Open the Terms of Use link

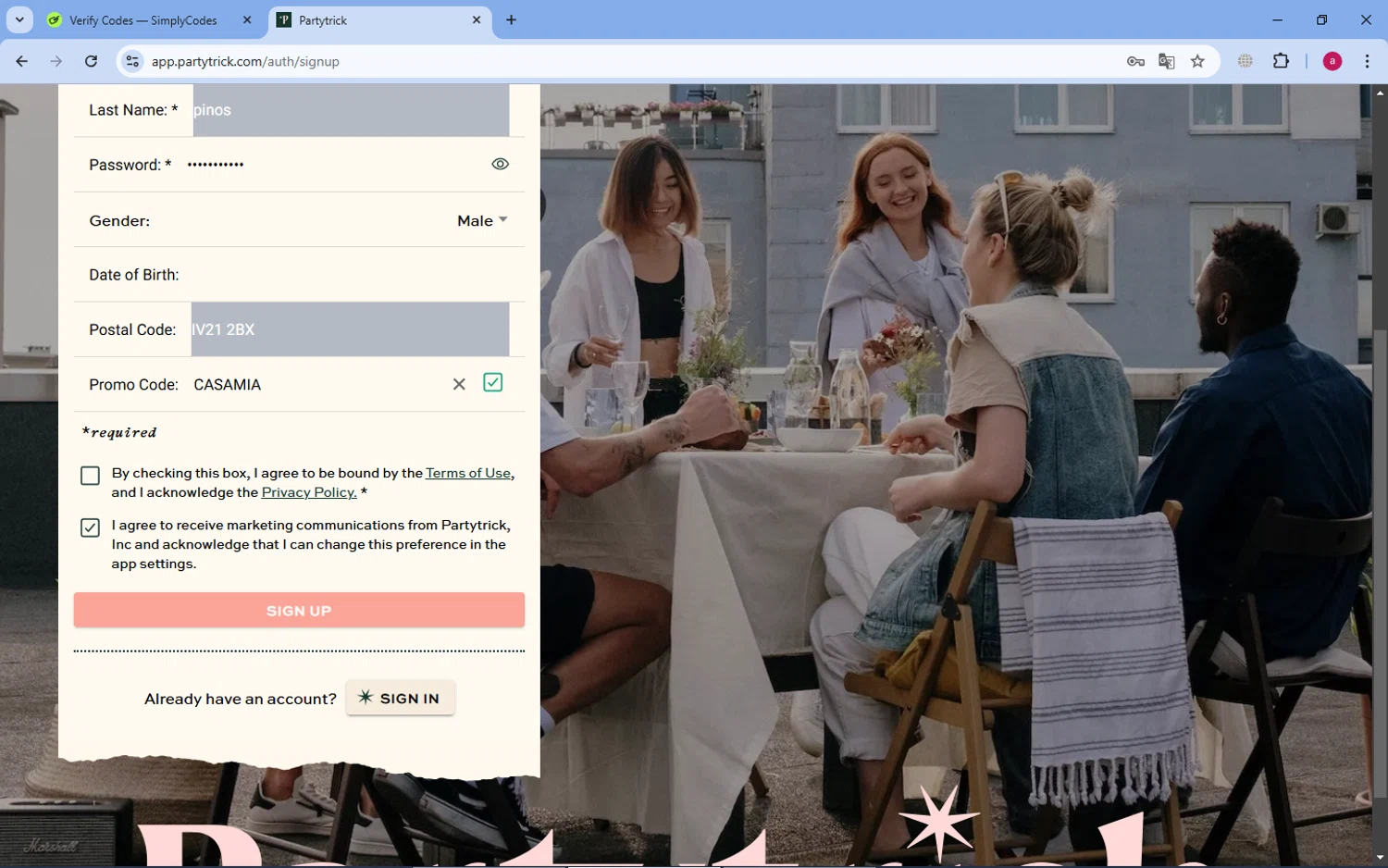pos(468,473)
